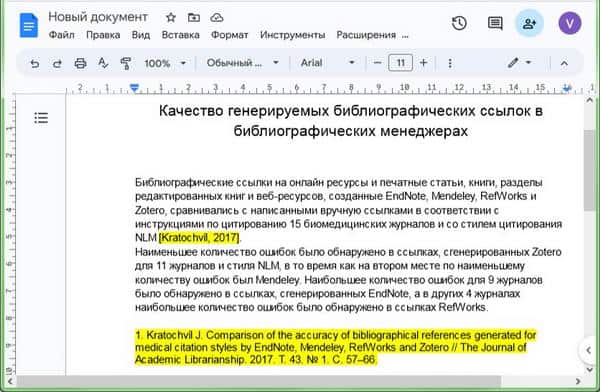The image size is (600, 392).
Task: Redo the last action
Action: click(x=57, y=63)
